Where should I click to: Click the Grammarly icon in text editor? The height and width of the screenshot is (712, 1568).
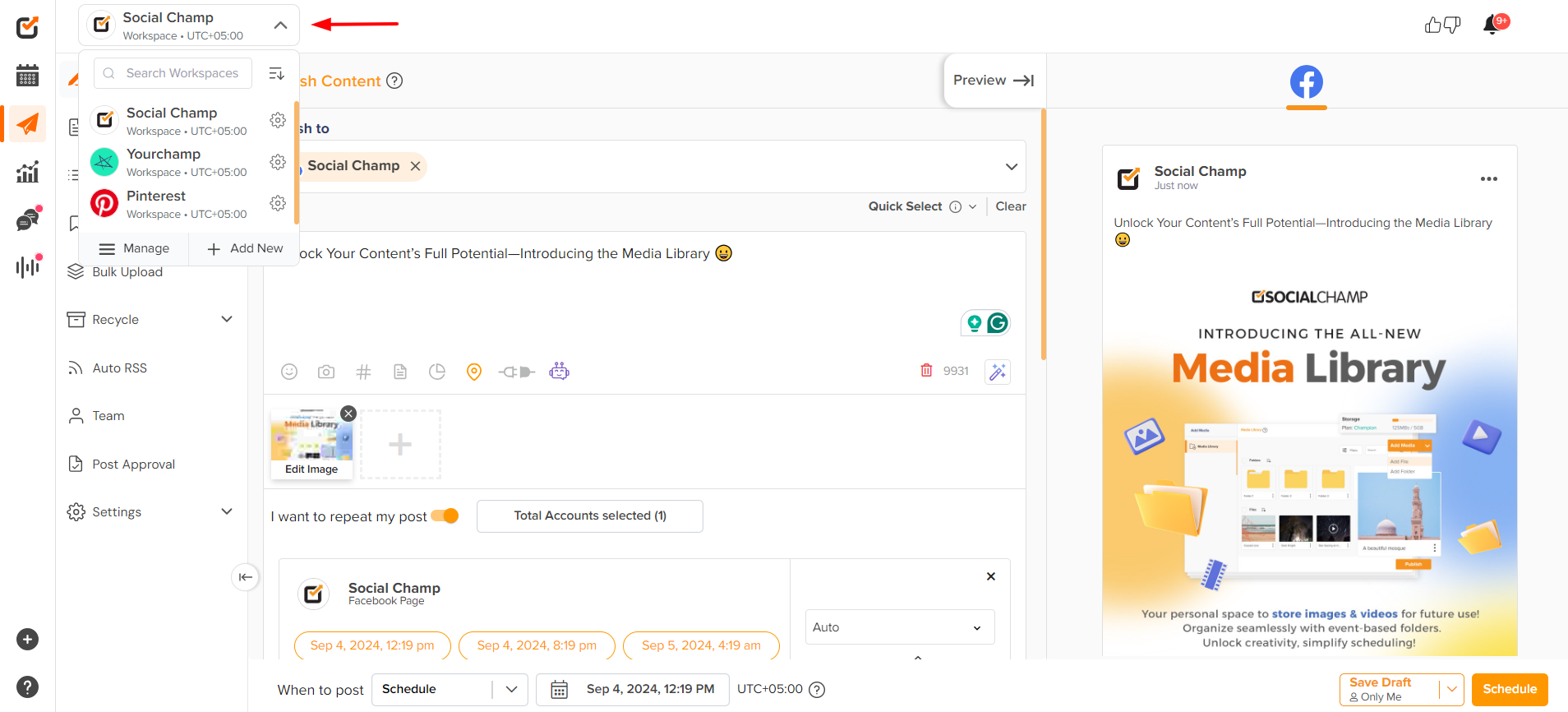coord(998,323)
